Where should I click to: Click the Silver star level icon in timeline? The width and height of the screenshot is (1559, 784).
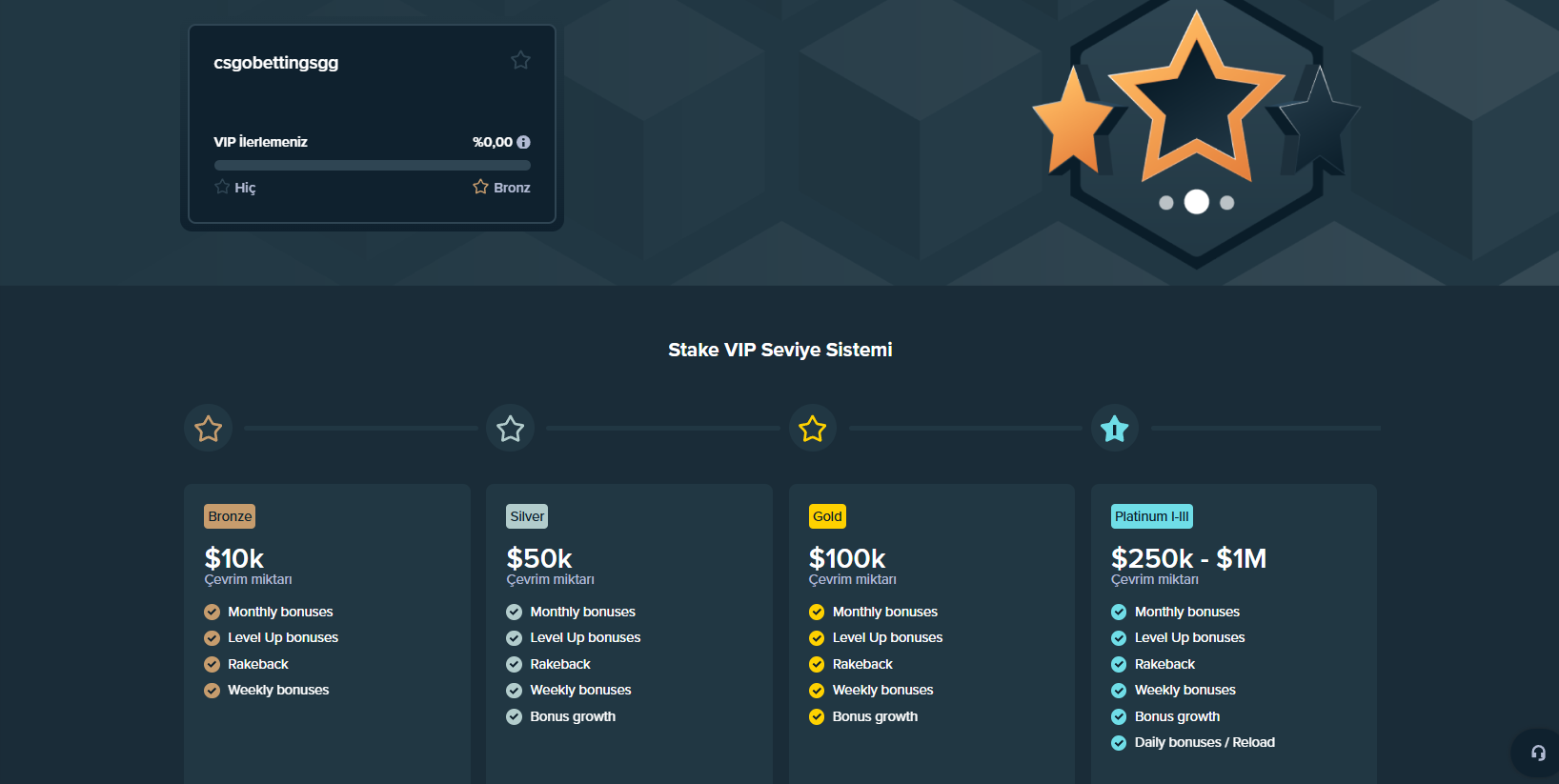510,429
